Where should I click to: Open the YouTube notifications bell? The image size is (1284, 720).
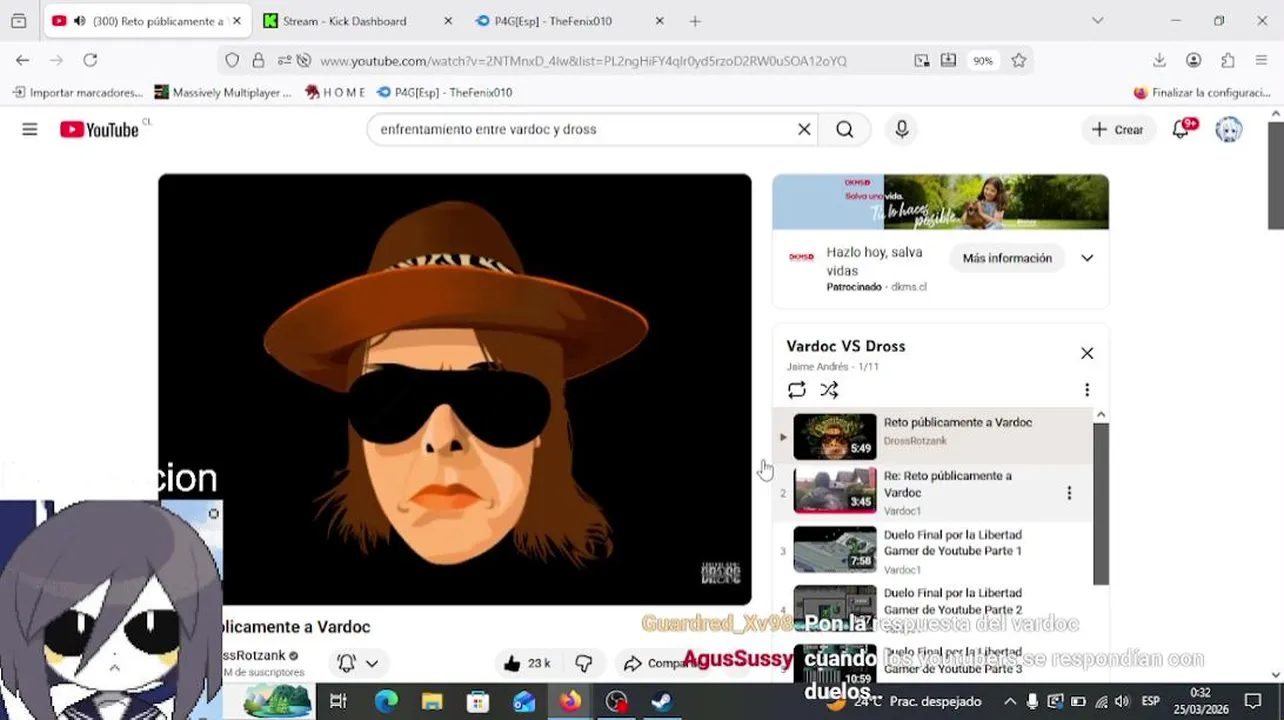[x=1182, y=129]
